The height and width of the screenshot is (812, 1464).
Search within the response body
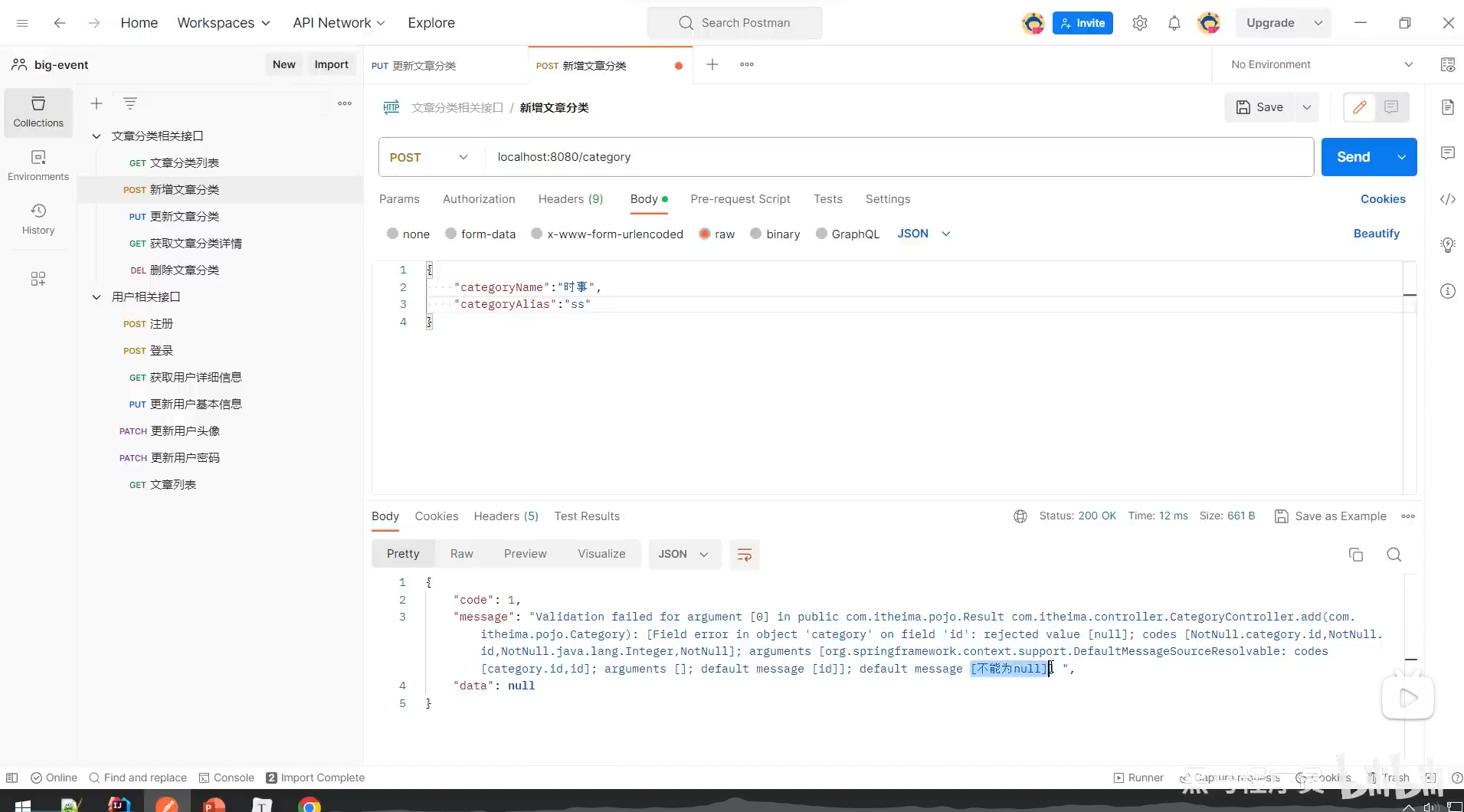point(1394,554)
